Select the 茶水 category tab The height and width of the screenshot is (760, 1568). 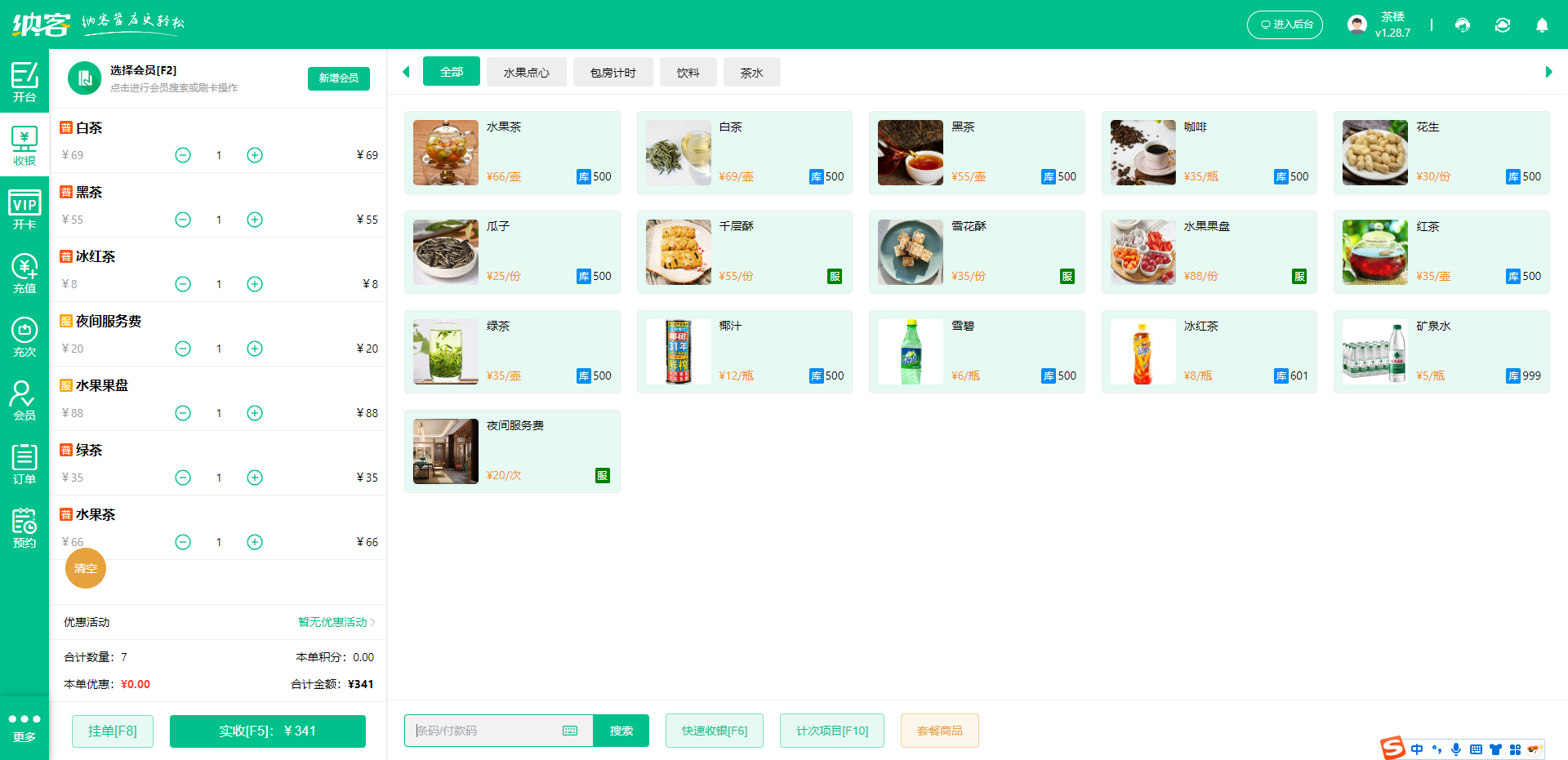point(752,72)
